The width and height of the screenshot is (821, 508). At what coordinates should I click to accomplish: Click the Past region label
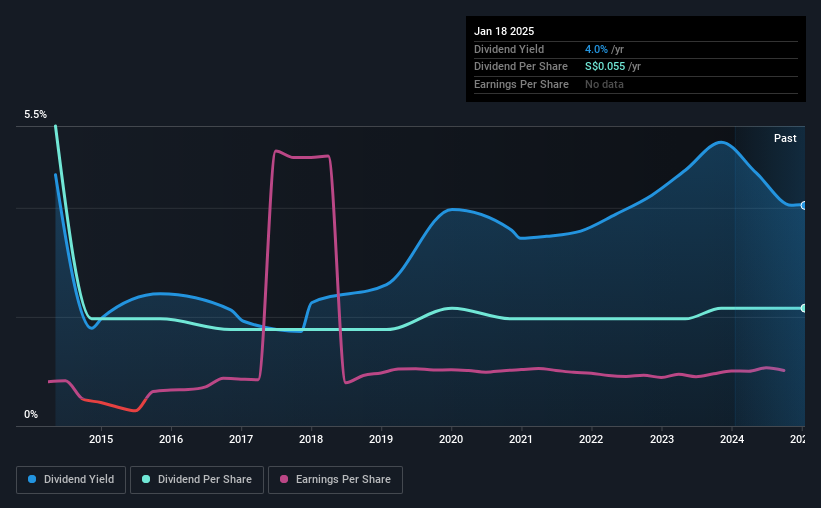pos(785,138)
